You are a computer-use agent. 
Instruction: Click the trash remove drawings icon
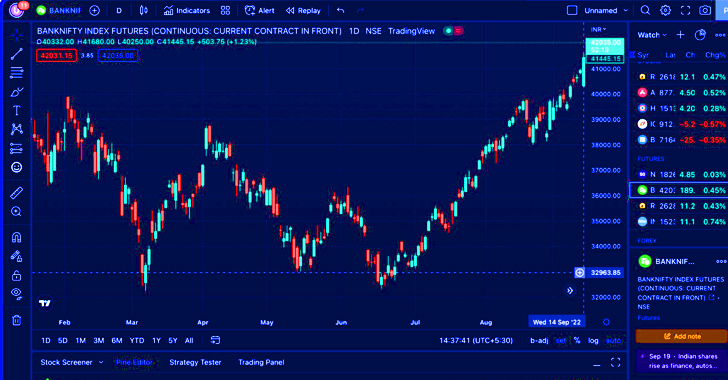click(x=17, y=320)
